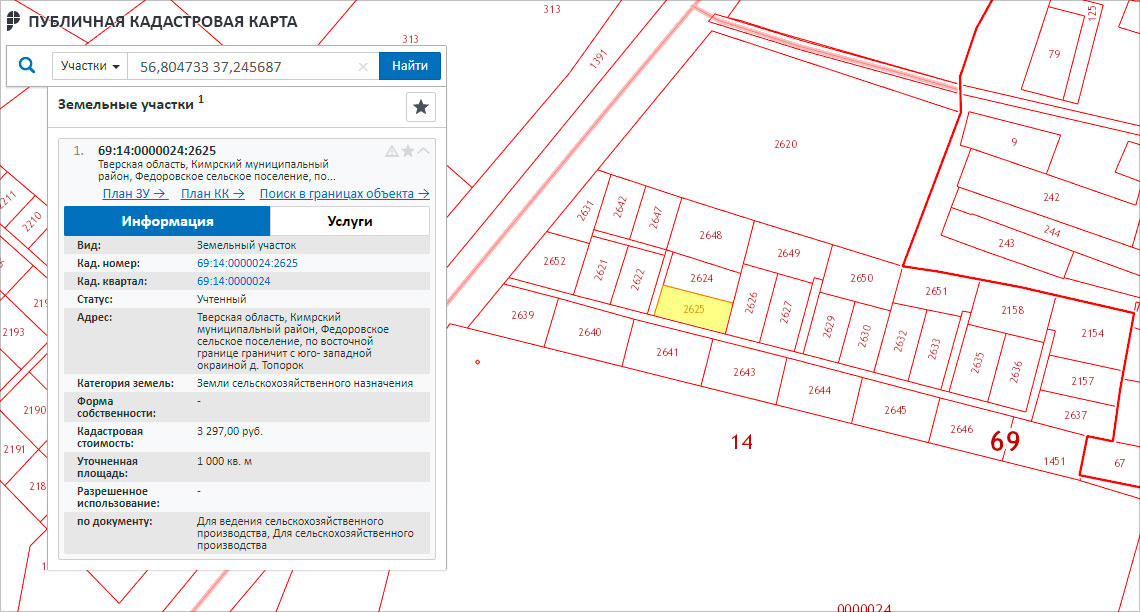This screenshot has width=1140, height=612.
Task: Click parcel 9 on the map
Action: click(x=1014, y=142)
